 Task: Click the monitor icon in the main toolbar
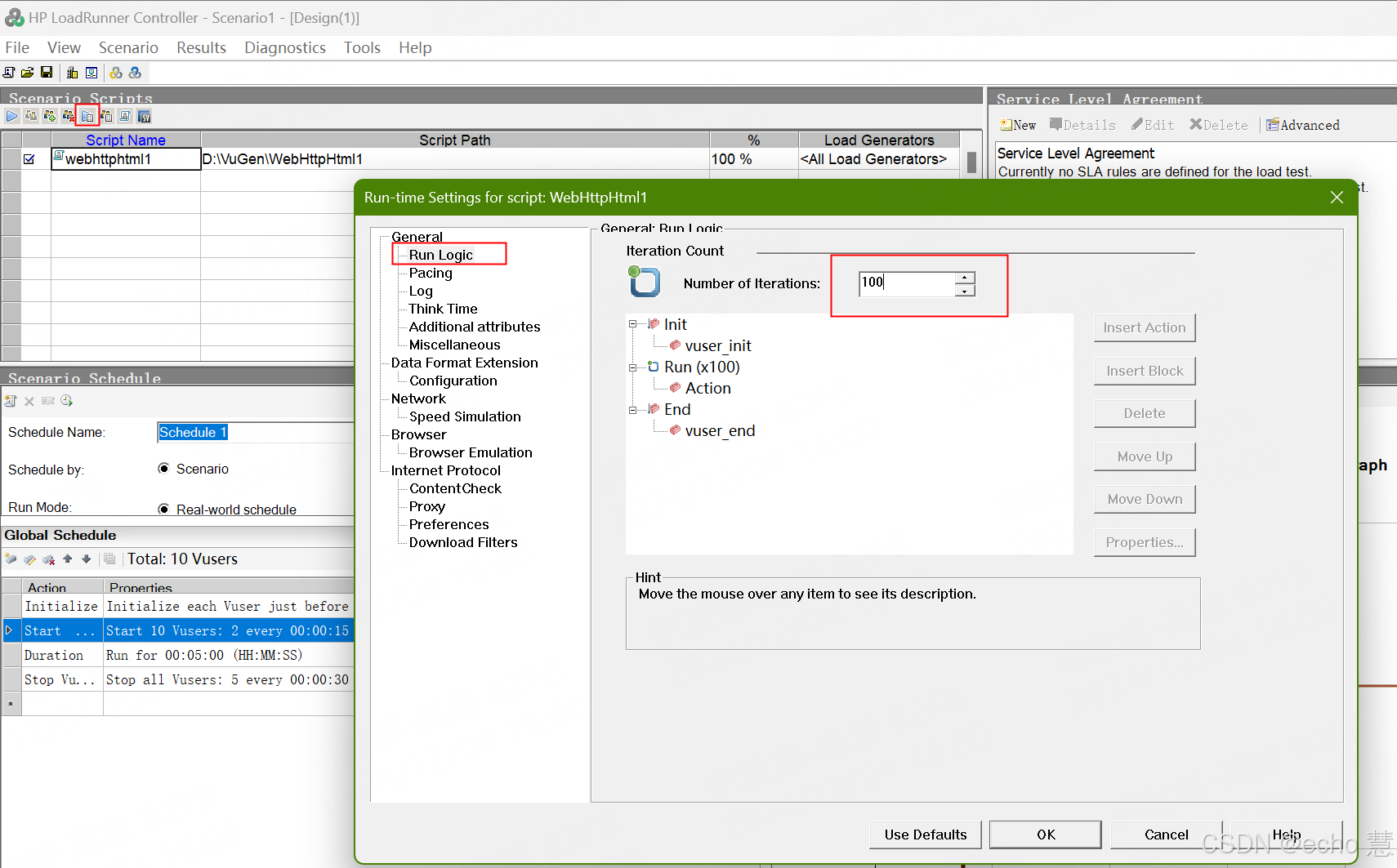(91, 73)
